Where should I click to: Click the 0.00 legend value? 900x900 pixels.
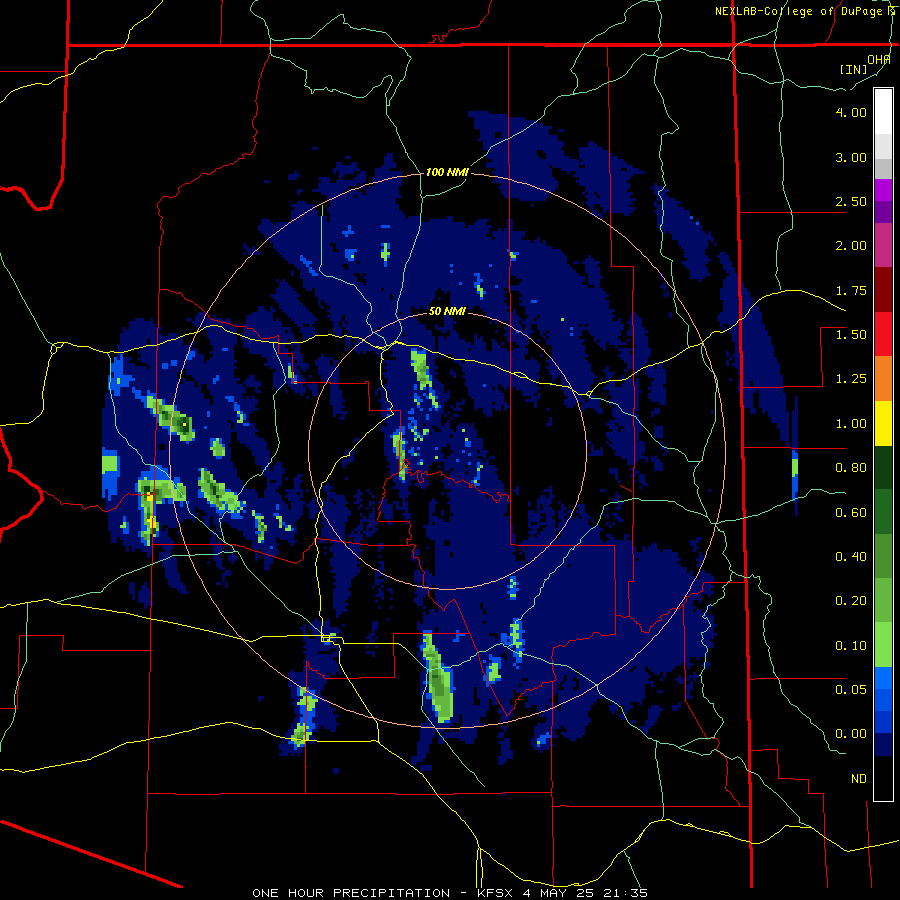(x=851, y=734)
